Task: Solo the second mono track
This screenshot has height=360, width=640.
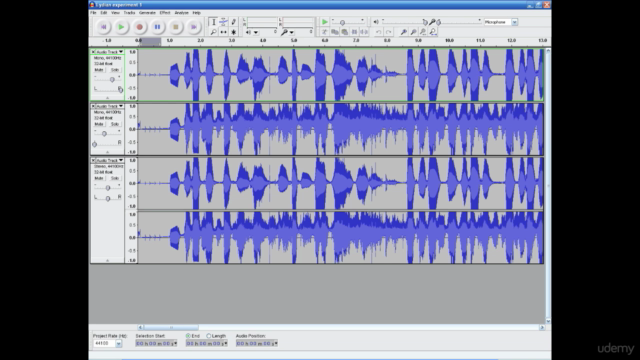Action: (x=115, y=124)
